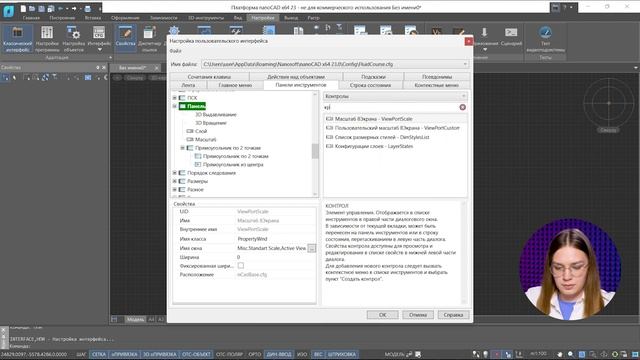Click the Классический интерфейс ribbon icon
This screenshot has width=640, height=360.
pos(17,39)
